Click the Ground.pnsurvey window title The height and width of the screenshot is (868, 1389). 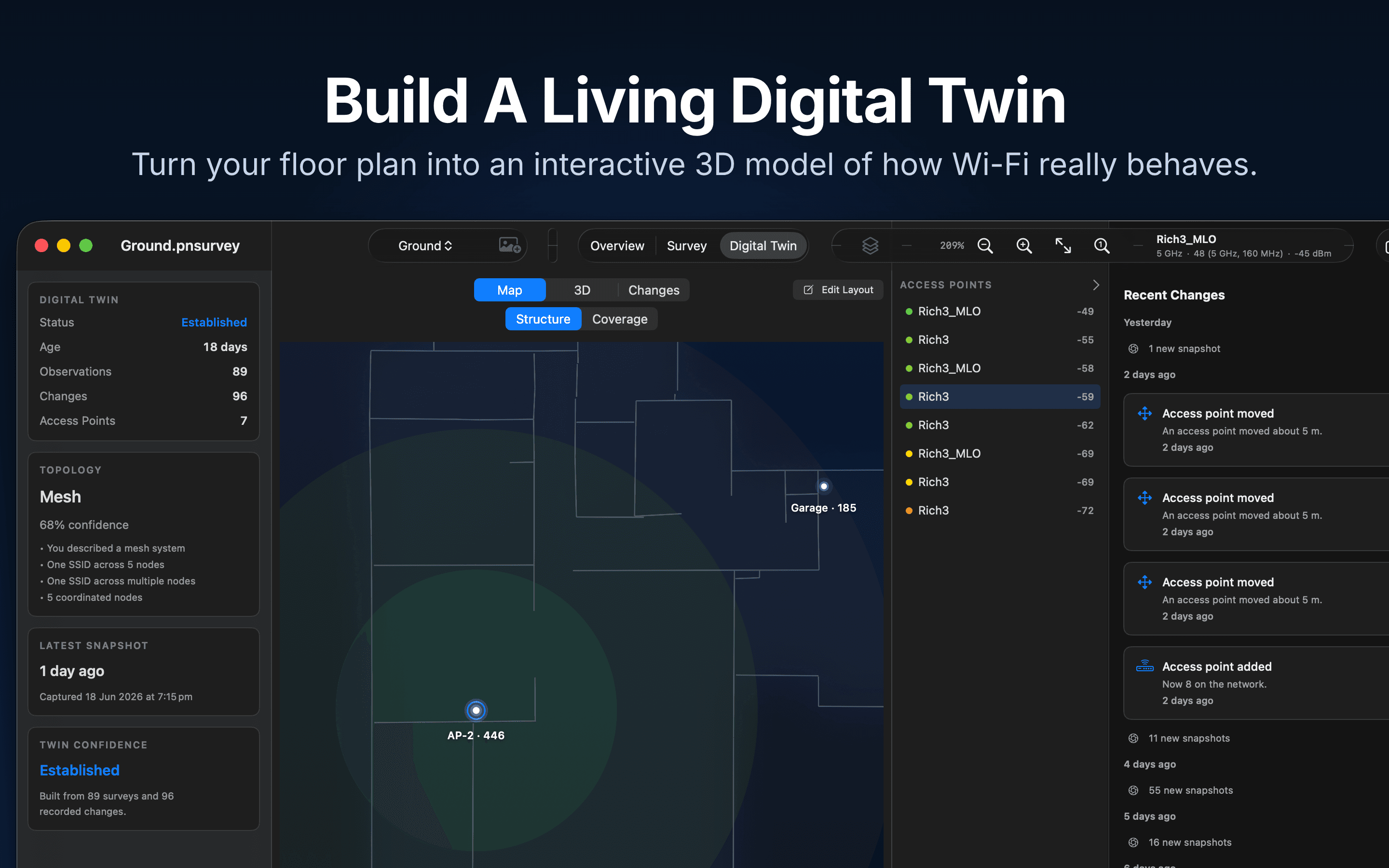(x=179, y=246)
